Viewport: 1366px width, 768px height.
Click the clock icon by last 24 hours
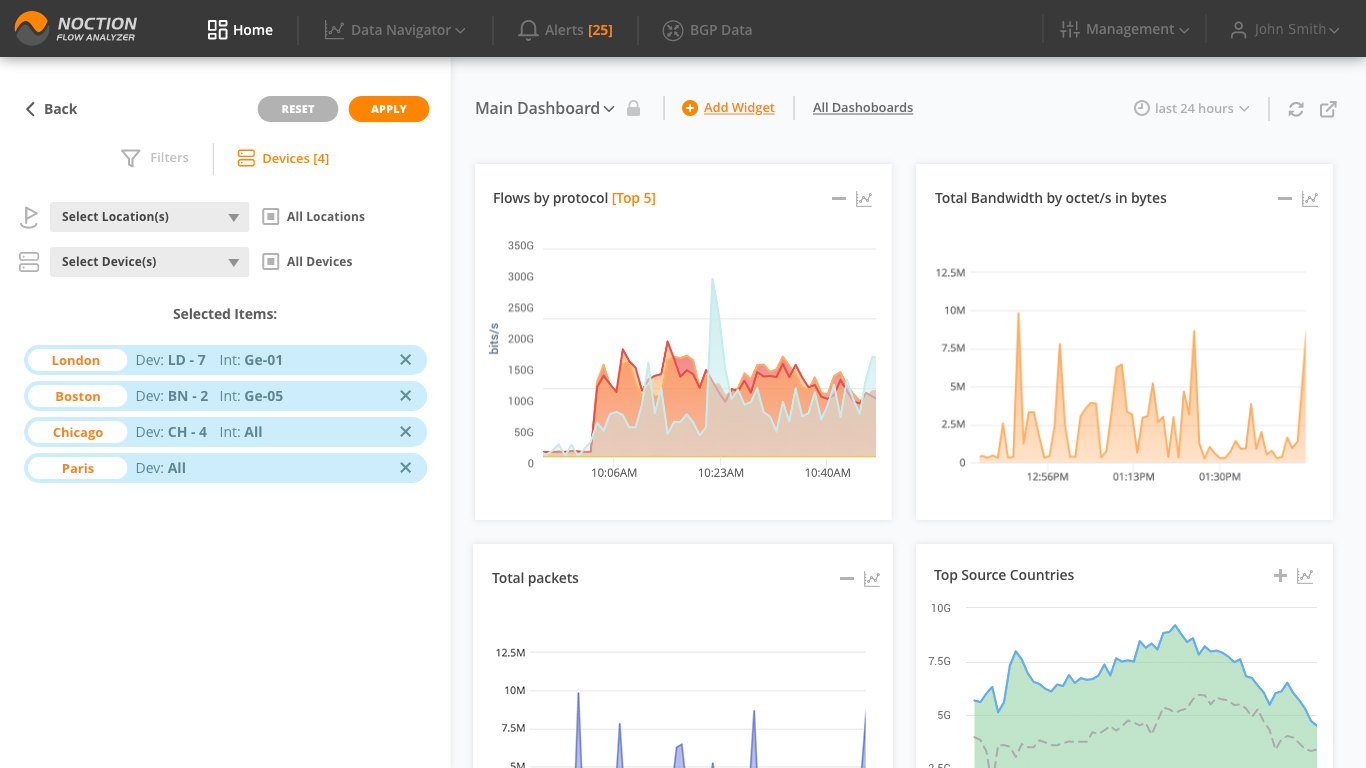pos(1142,108)
